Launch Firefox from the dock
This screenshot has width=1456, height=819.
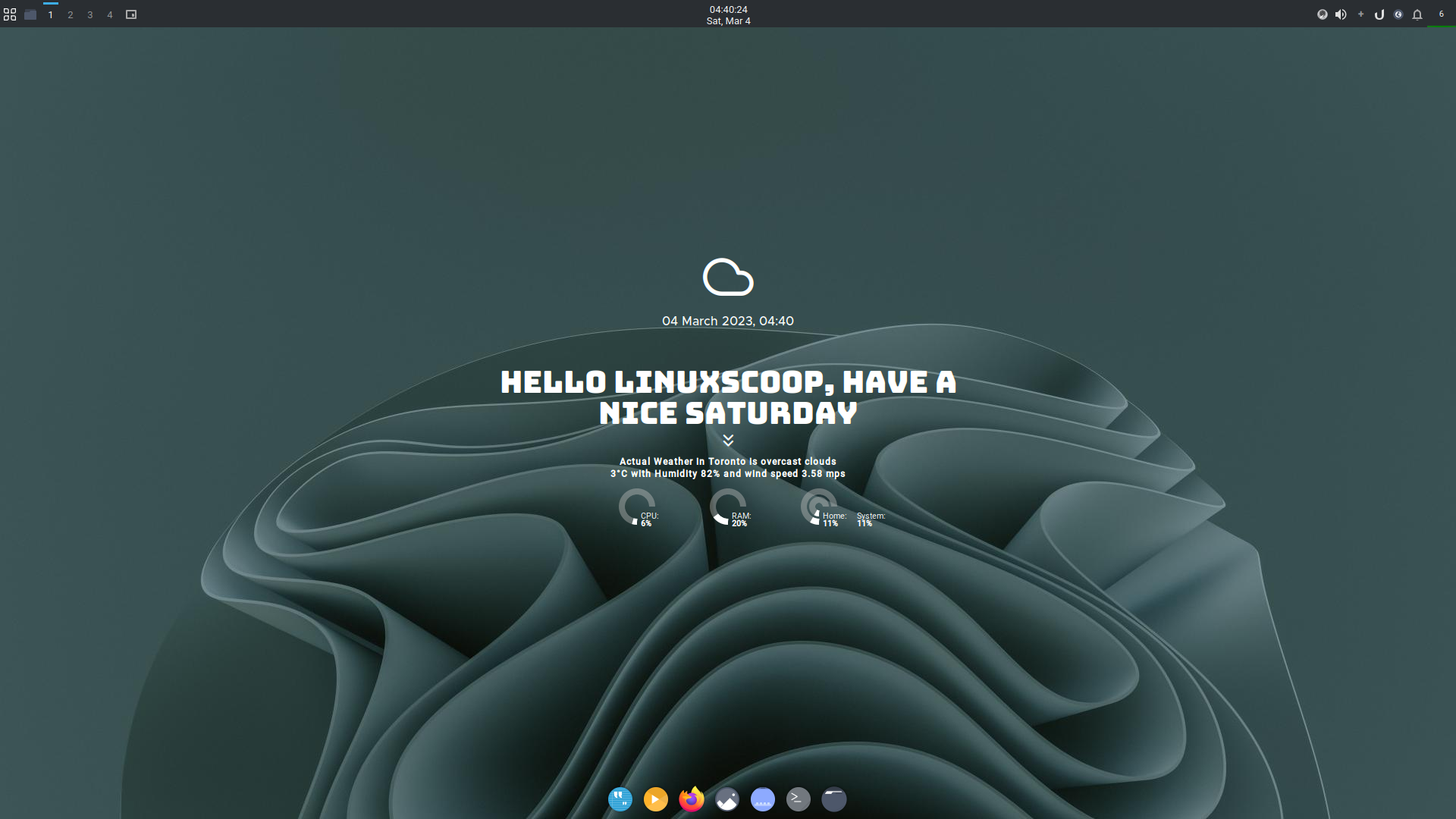click(x=692, y=799)
